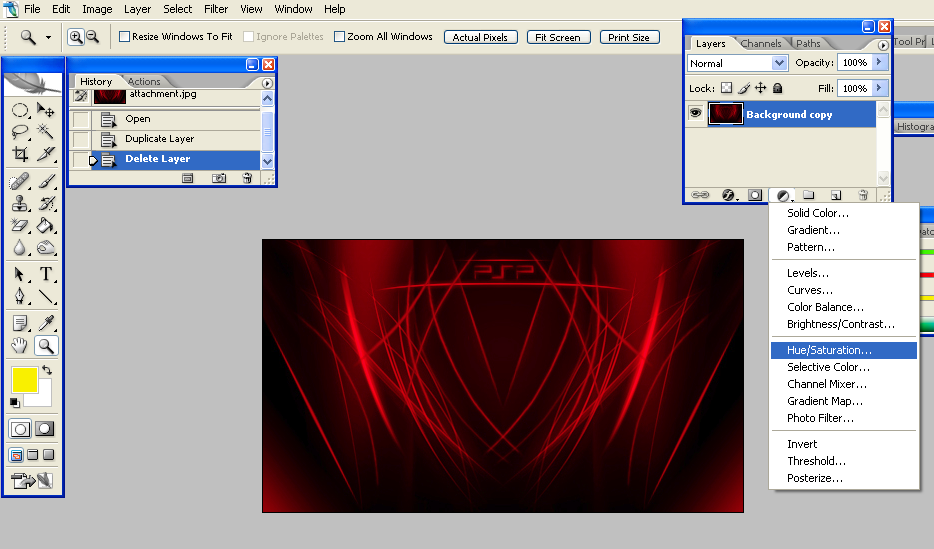
Task: Select the Brush tool
Action: point(46,181)
